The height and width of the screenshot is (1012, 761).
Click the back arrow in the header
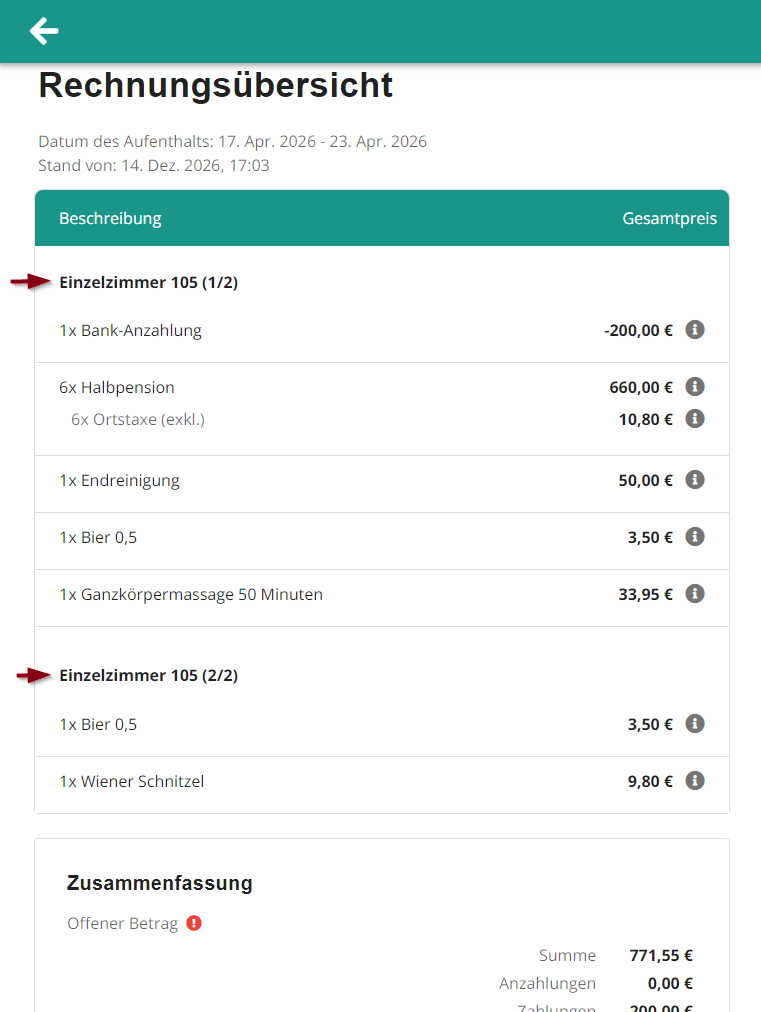[43, 31]
